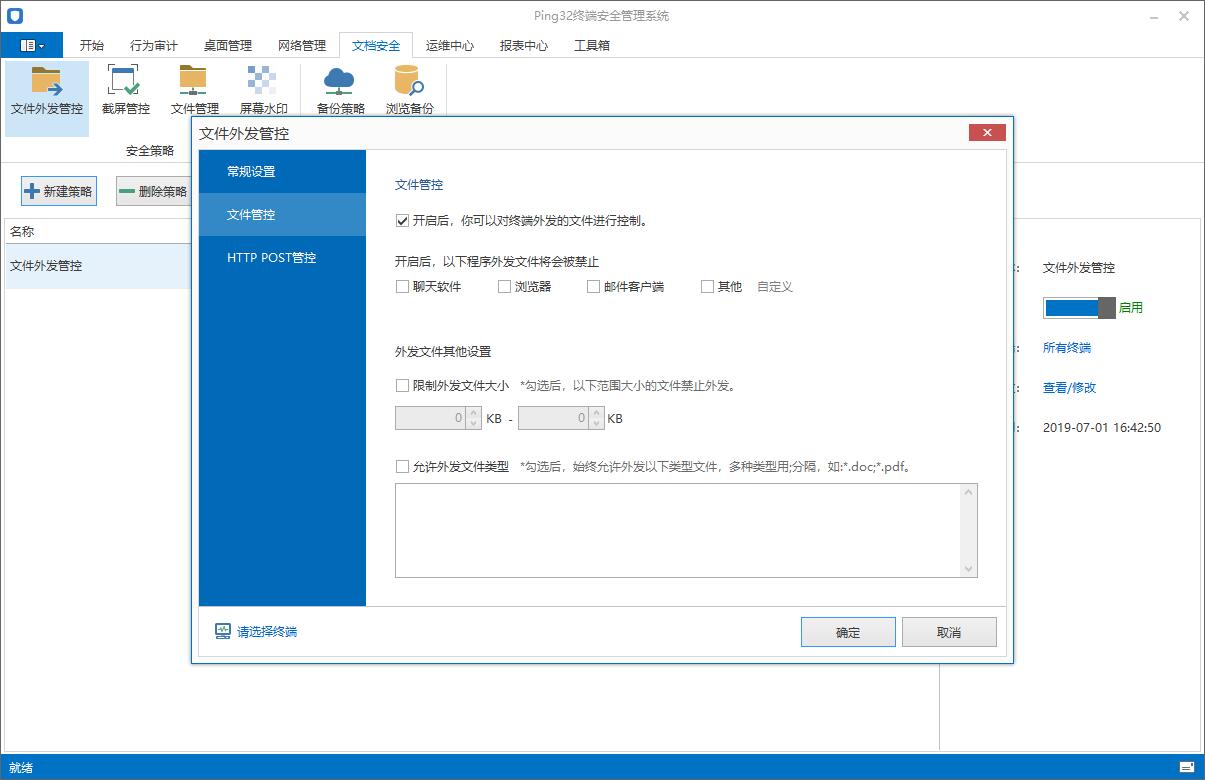Increase the maximum file size stepper
Viewport: 1205px width, 780px height.
[x=597, y=412]
